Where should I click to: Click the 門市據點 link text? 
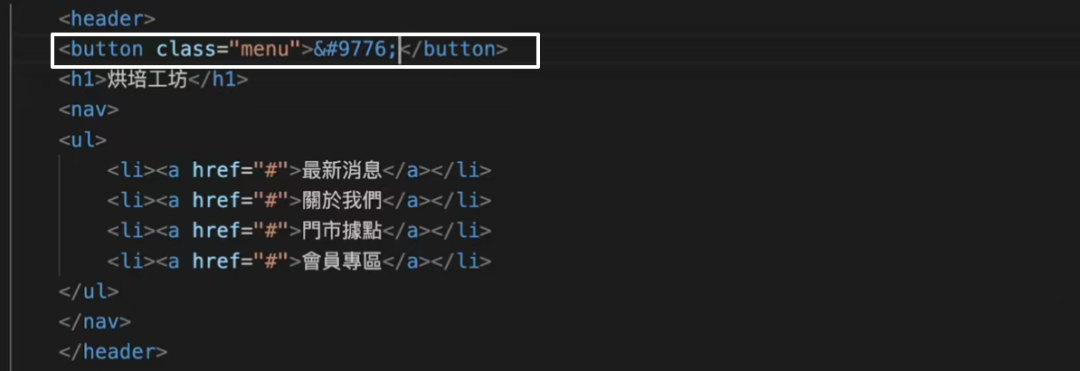click(342, 231)
